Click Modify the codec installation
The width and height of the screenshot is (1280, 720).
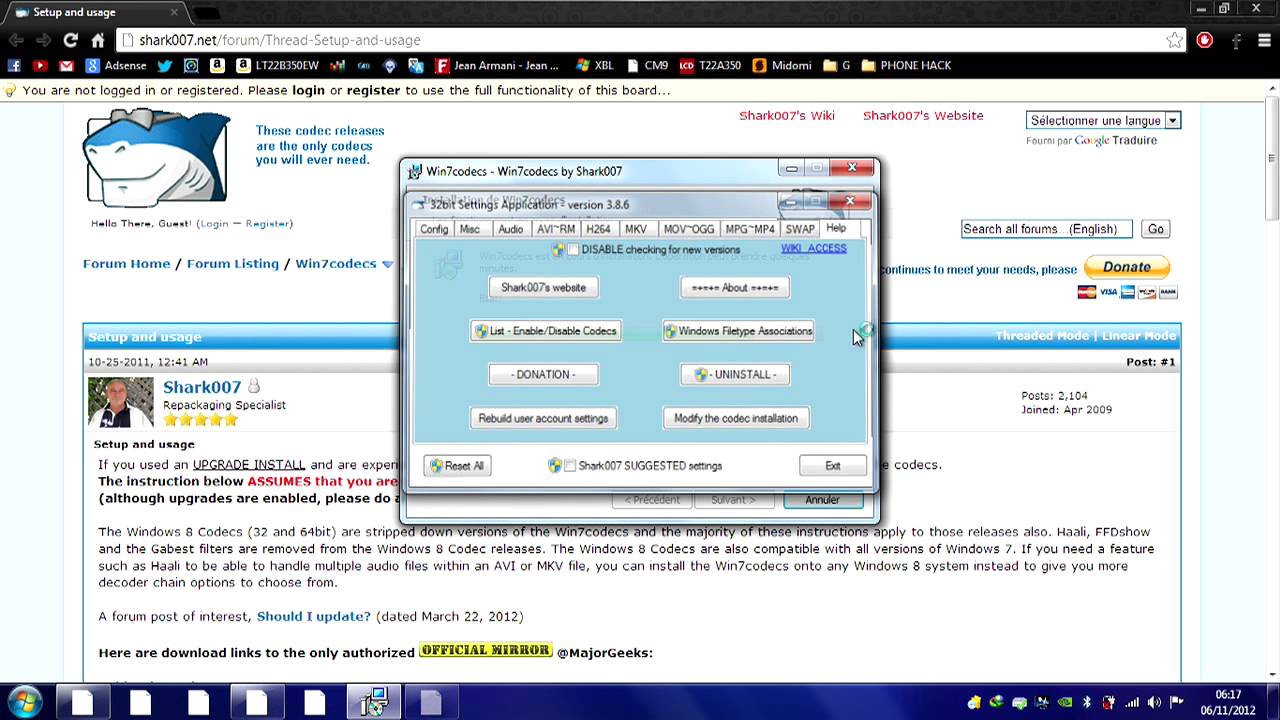pos(736,419)
